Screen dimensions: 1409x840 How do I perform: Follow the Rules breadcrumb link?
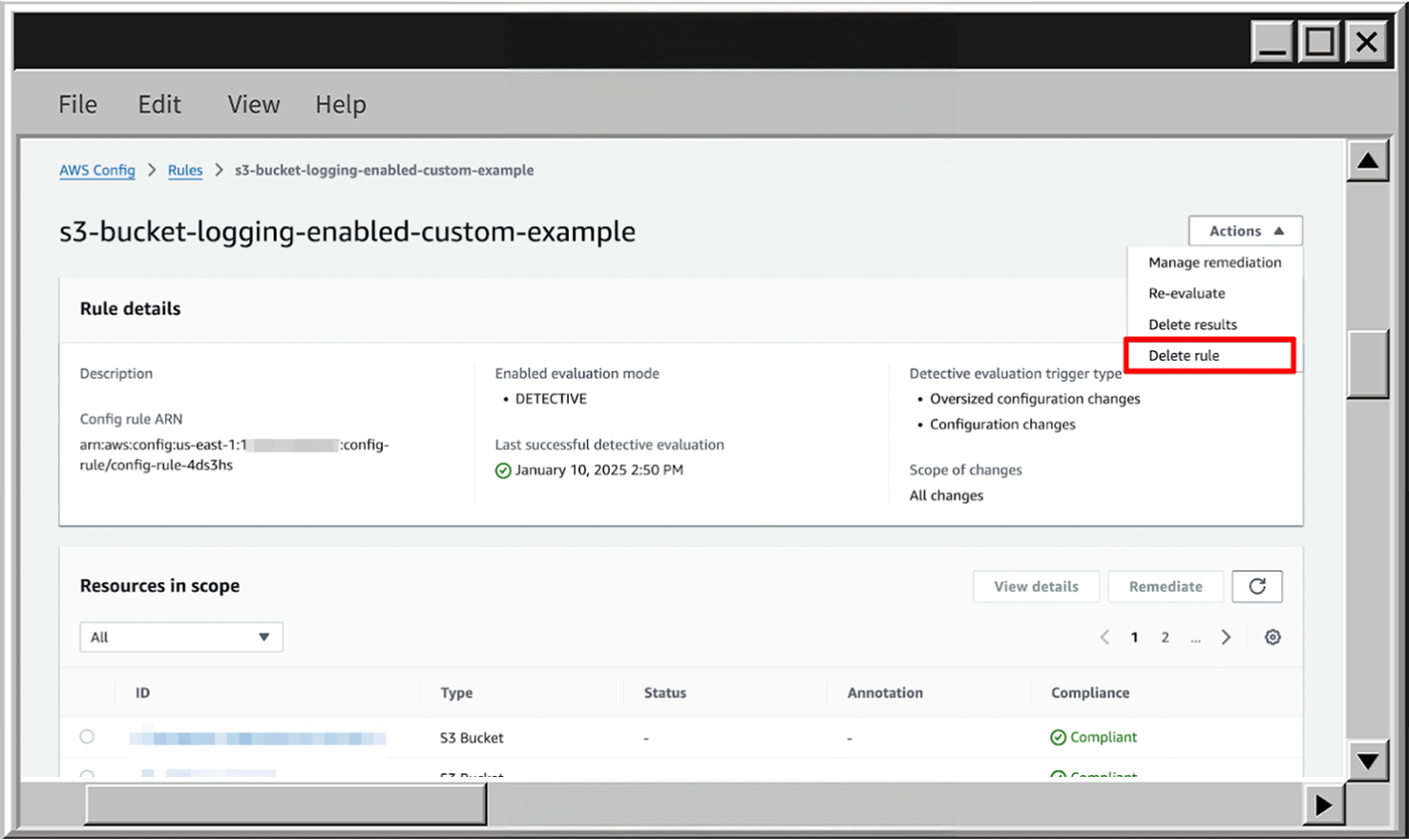[185, 170]
